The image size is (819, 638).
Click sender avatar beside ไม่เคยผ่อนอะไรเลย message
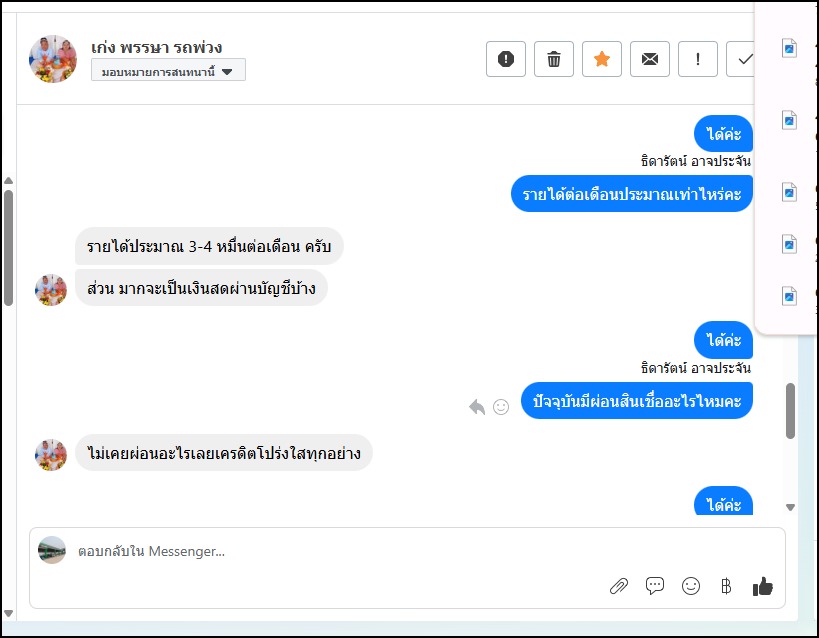[51, 455]
